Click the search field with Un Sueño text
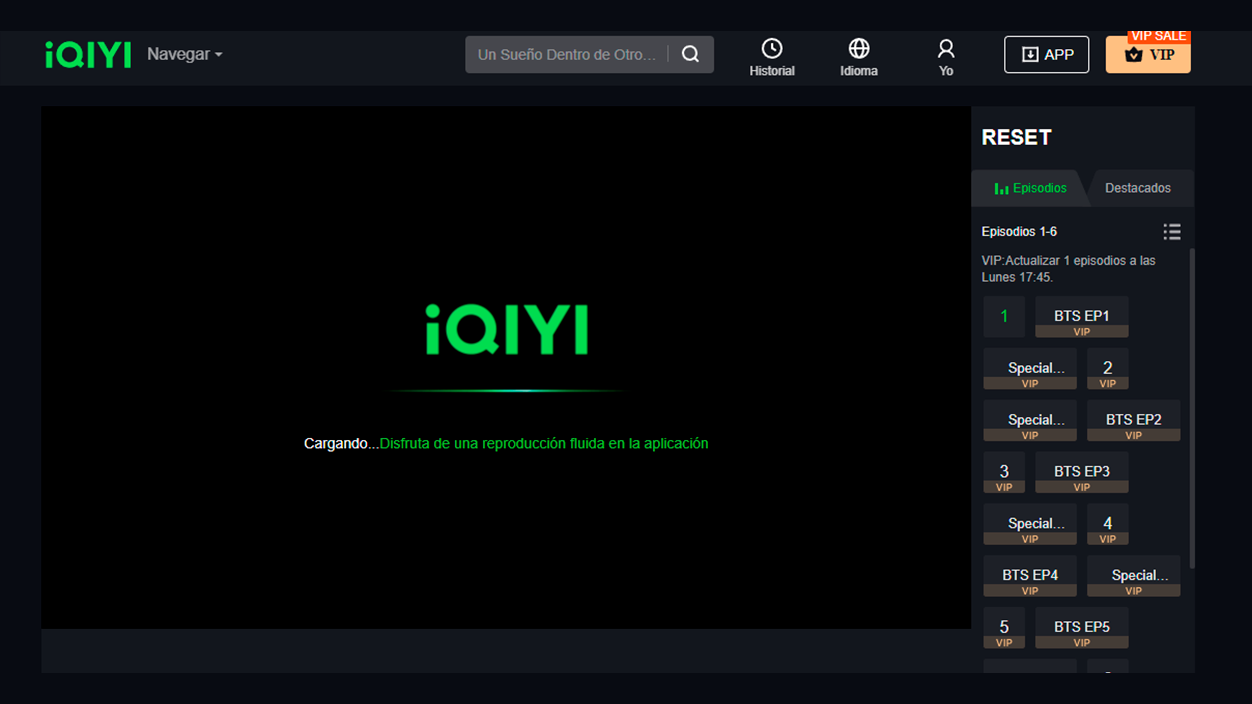This screenshot has height=704, width=1252. pyautogui.click(x=567, y=55)
